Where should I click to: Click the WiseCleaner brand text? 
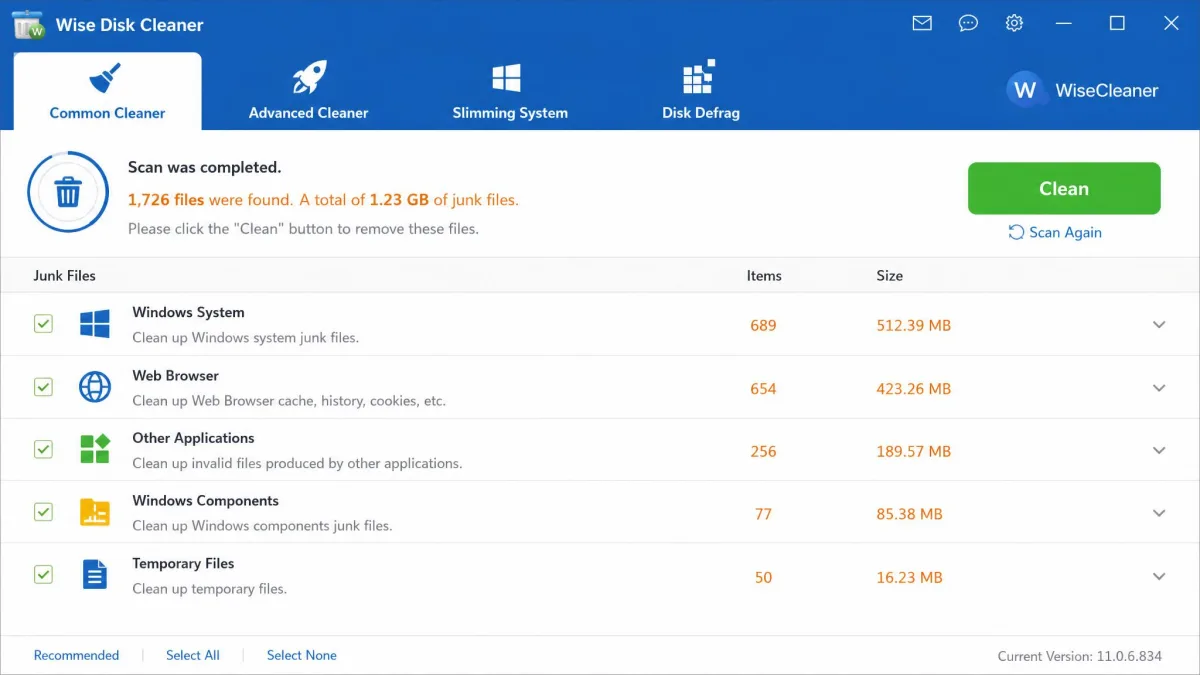point(1106,90)
